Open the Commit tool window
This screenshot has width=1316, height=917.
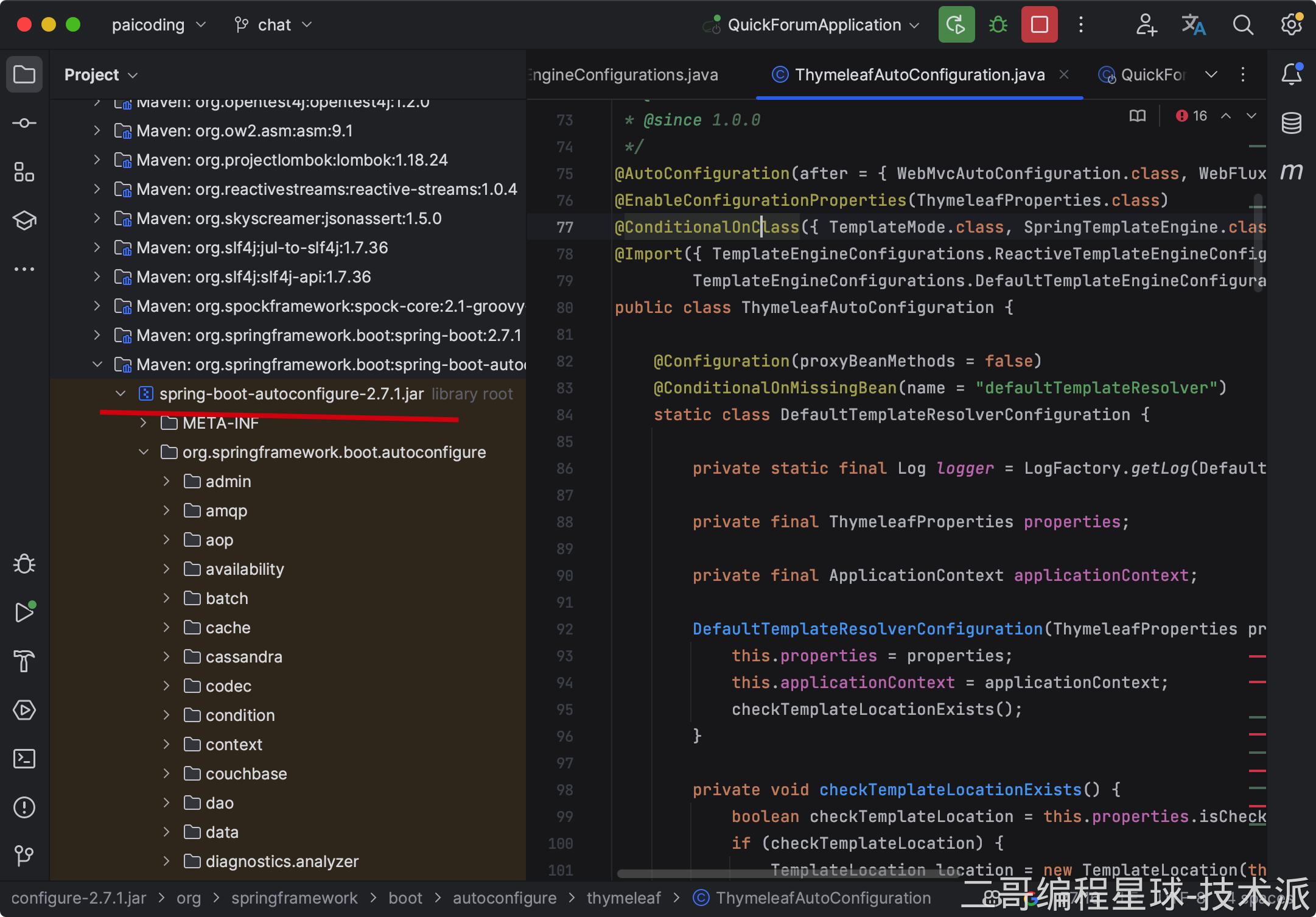click(x=24, y=123)
